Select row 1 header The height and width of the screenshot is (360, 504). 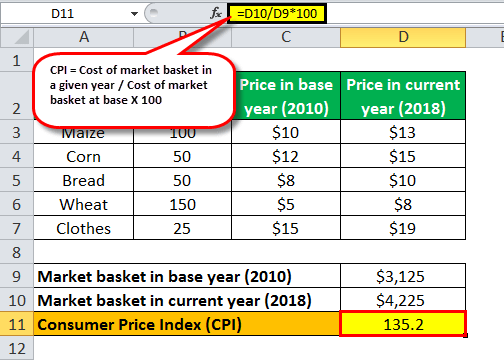17,61
